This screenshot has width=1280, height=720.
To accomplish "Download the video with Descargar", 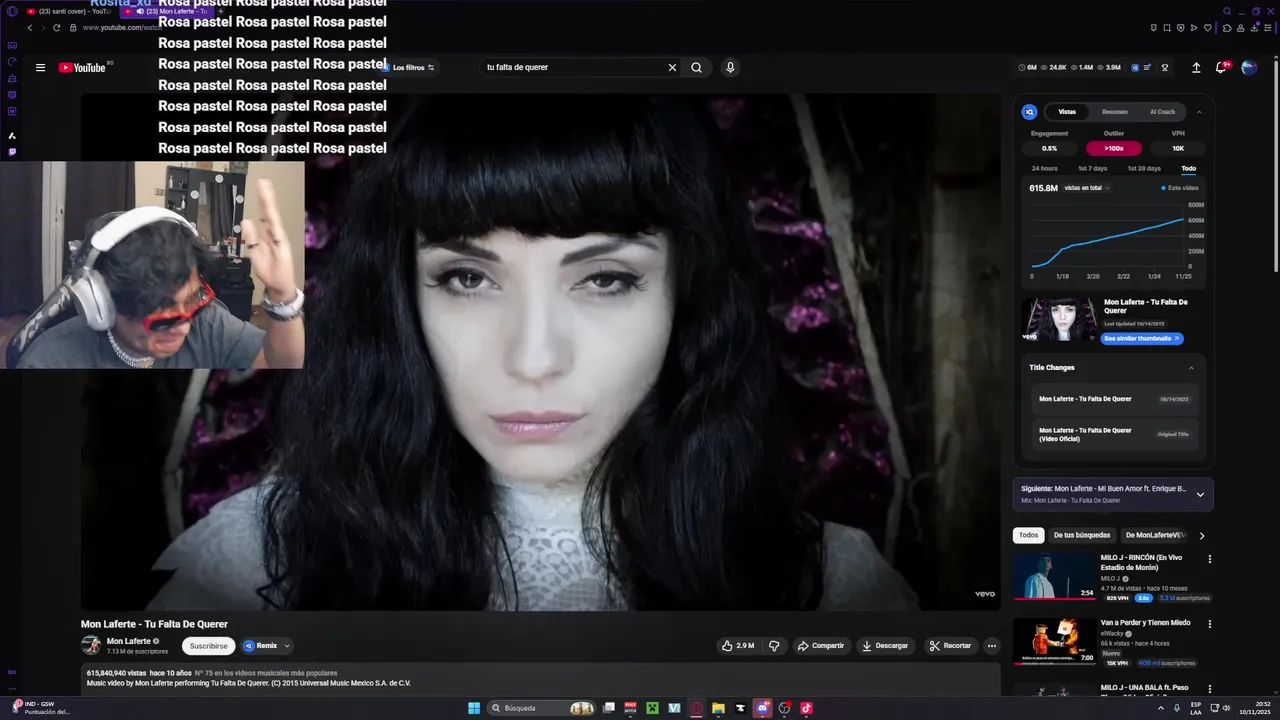I will (886, 646).
